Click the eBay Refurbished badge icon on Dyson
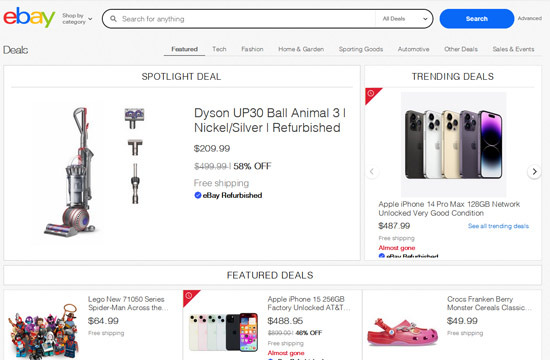Viewport: 550px width, 360px height. 197,195
